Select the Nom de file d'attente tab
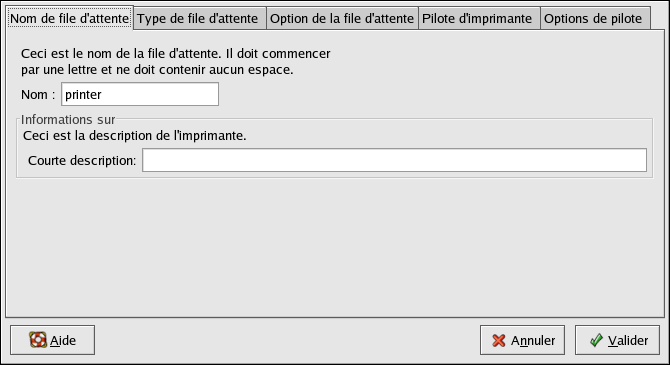Screen dimensions: 670x365 click(70, 18)
